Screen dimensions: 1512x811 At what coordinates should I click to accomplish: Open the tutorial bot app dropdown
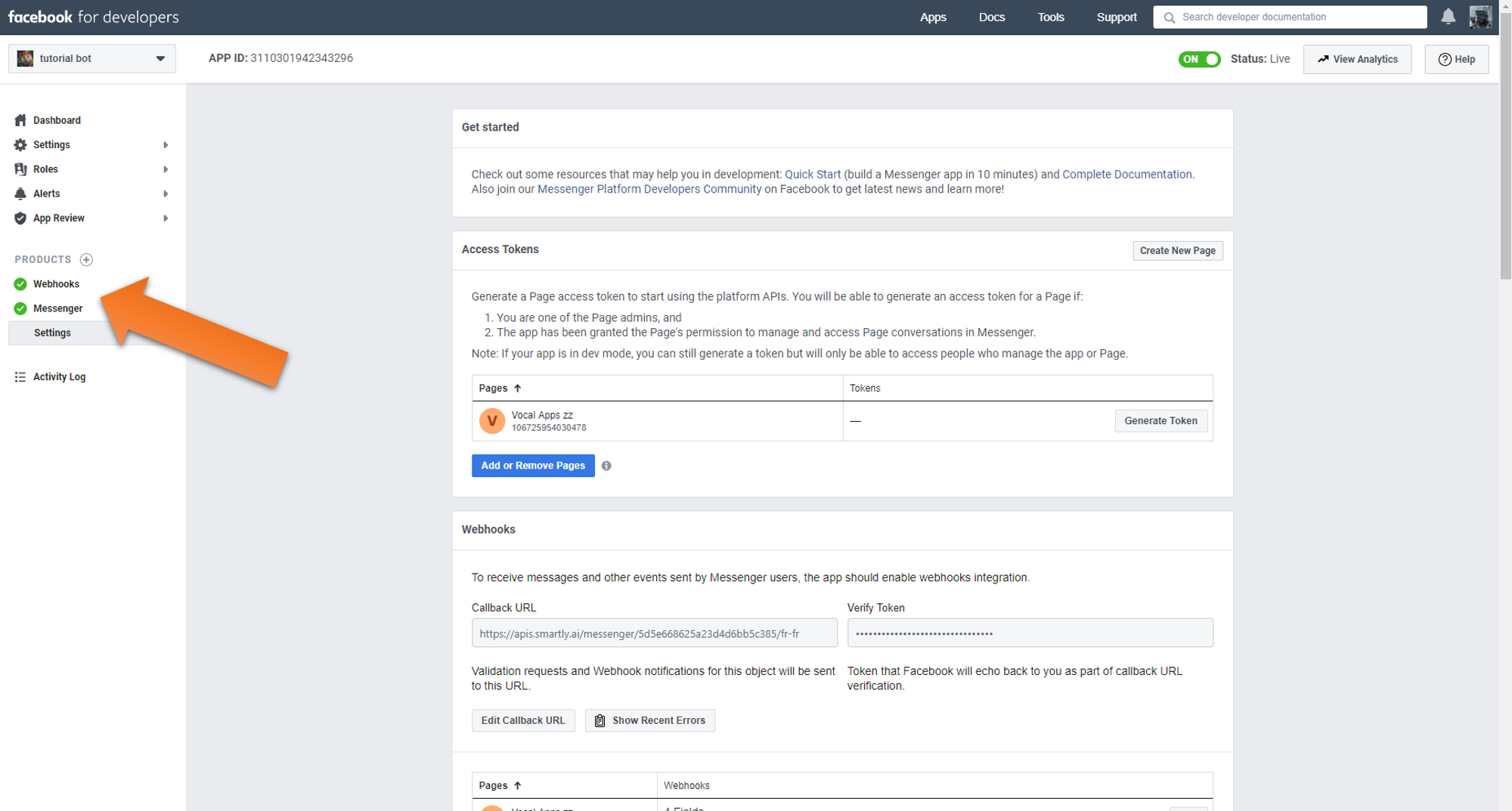click(92, 58)
